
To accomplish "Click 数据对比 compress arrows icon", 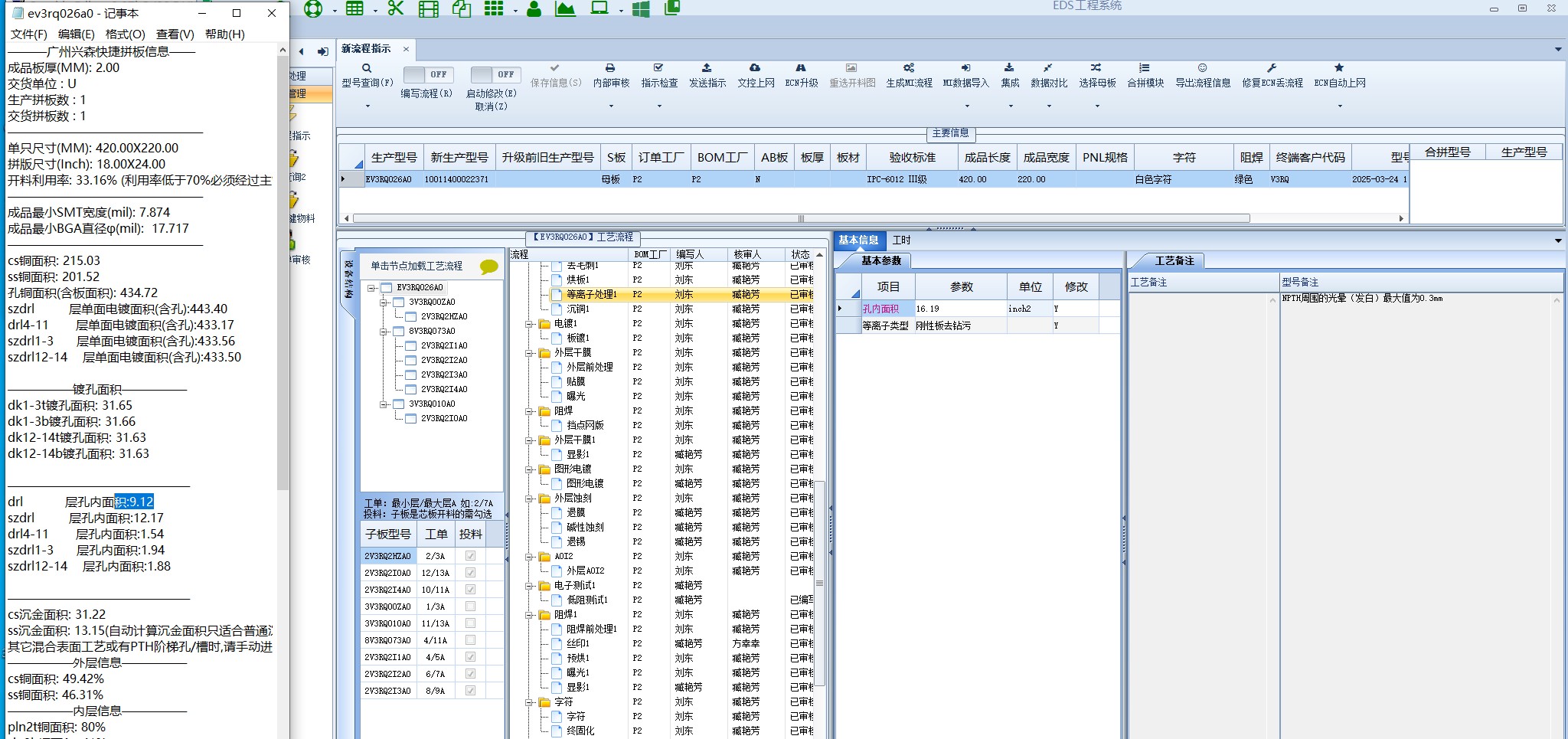I will click(1048, 68).
